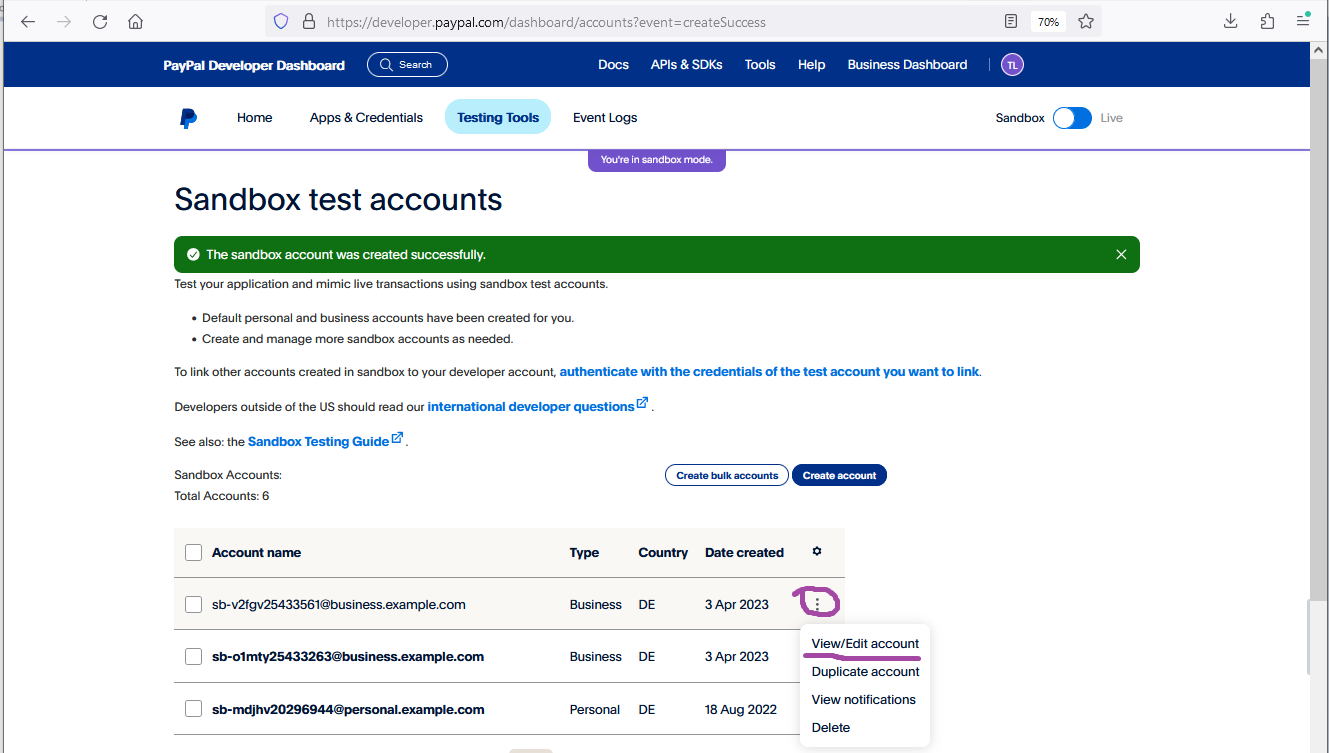Click the PayPal logo icon
Screen dimensions: 1329x753
point(188,118)
